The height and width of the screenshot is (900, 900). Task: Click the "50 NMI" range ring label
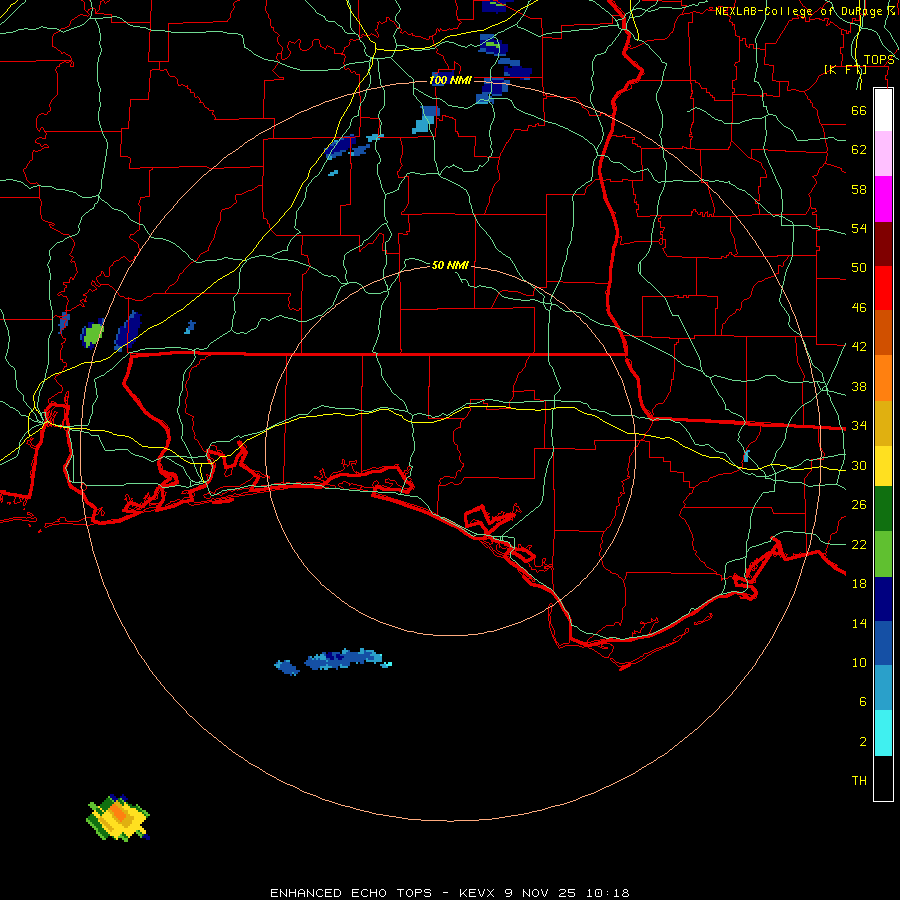pyautogui.click(x=450, y=265)
